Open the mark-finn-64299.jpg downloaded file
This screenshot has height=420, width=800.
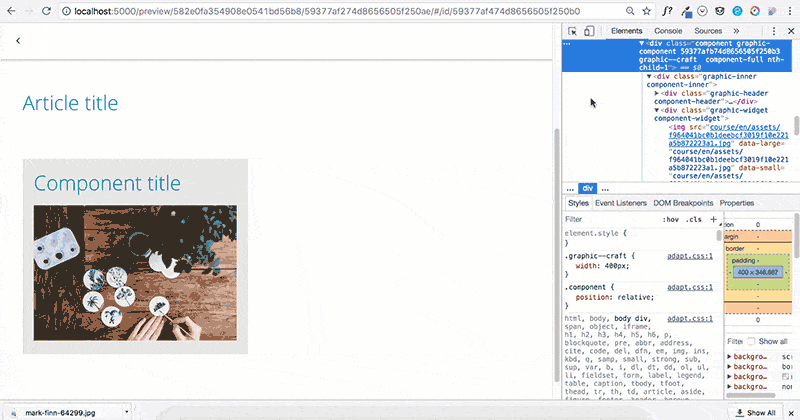click(60, 412)
